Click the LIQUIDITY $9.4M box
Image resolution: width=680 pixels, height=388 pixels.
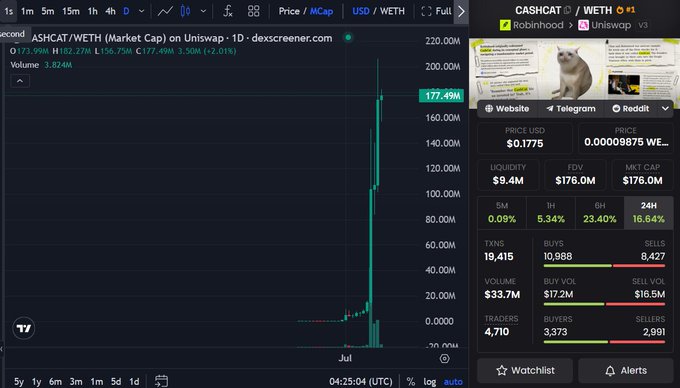coord(508,175)
